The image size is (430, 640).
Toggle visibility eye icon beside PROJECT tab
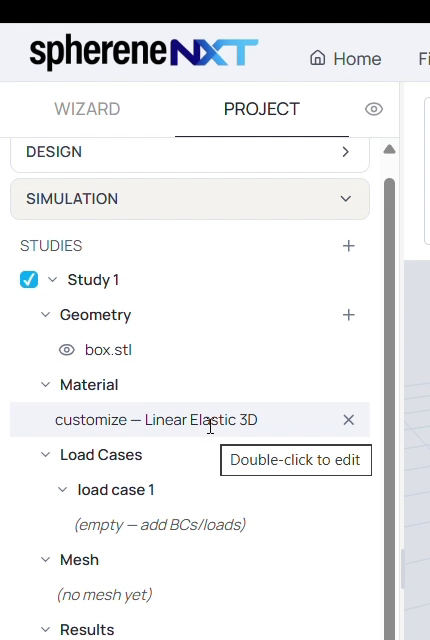[x=374, y=109]
